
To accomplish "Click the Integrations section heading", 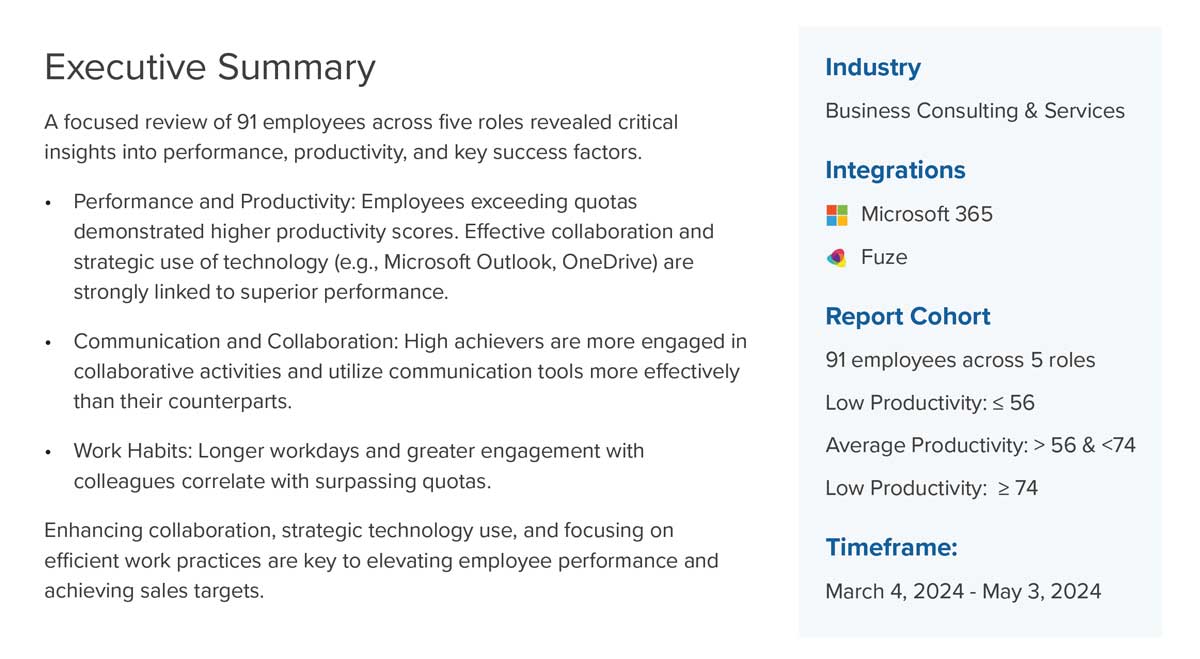I will [895, 171].
